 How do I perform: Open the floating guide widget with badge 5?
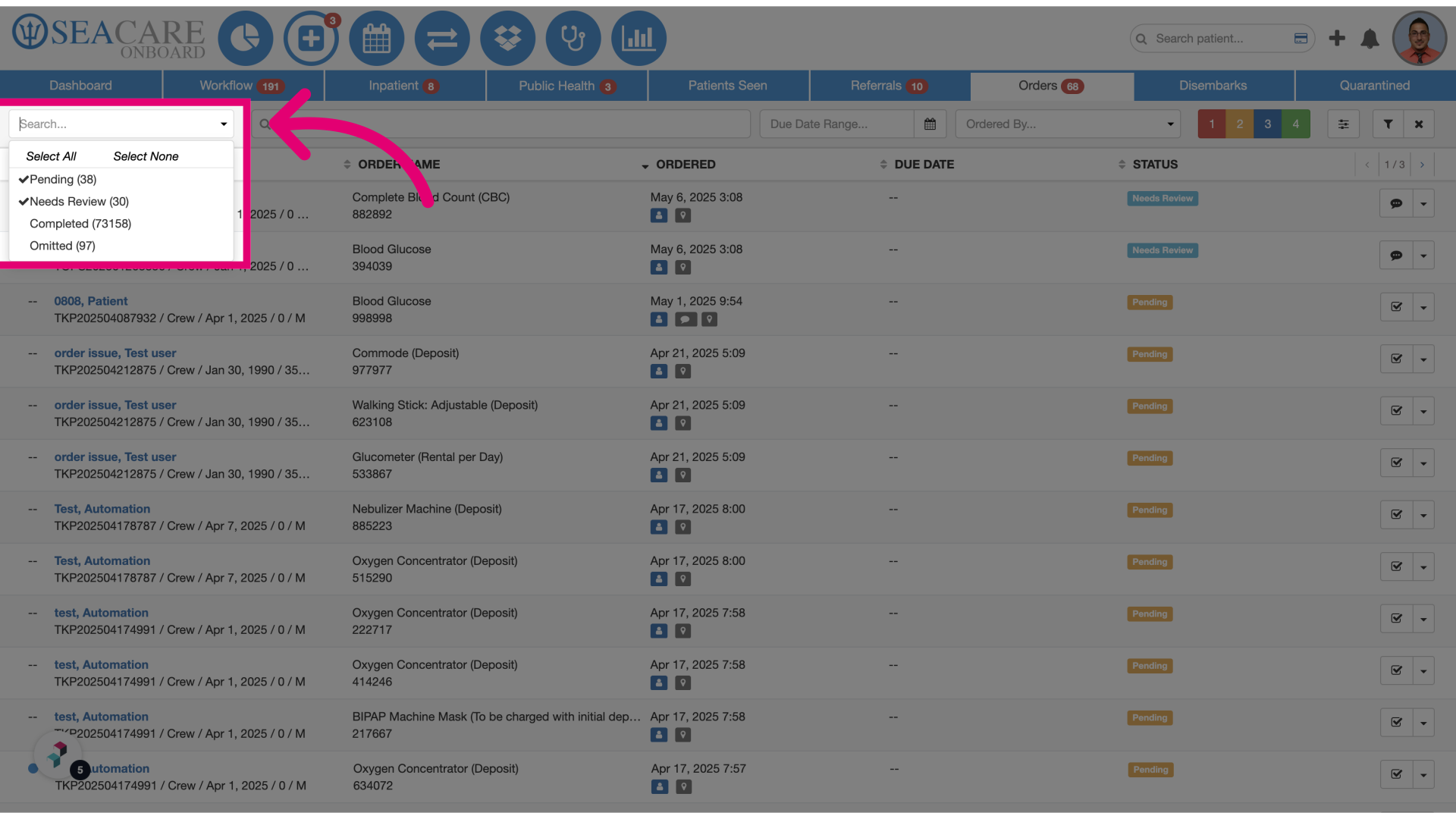pyautogui.click(x=58, y=755)
